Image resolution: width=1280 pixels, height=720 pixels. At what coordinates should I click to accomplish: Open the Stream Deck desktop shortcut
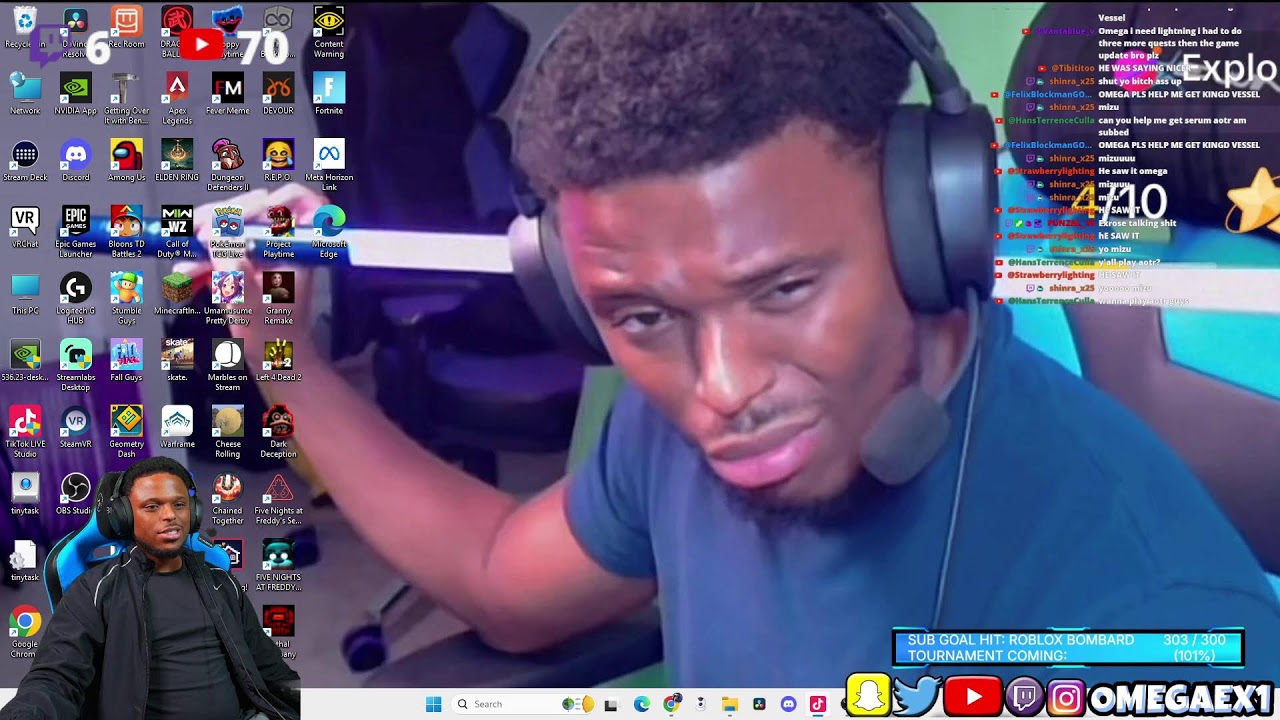point(25,160)
